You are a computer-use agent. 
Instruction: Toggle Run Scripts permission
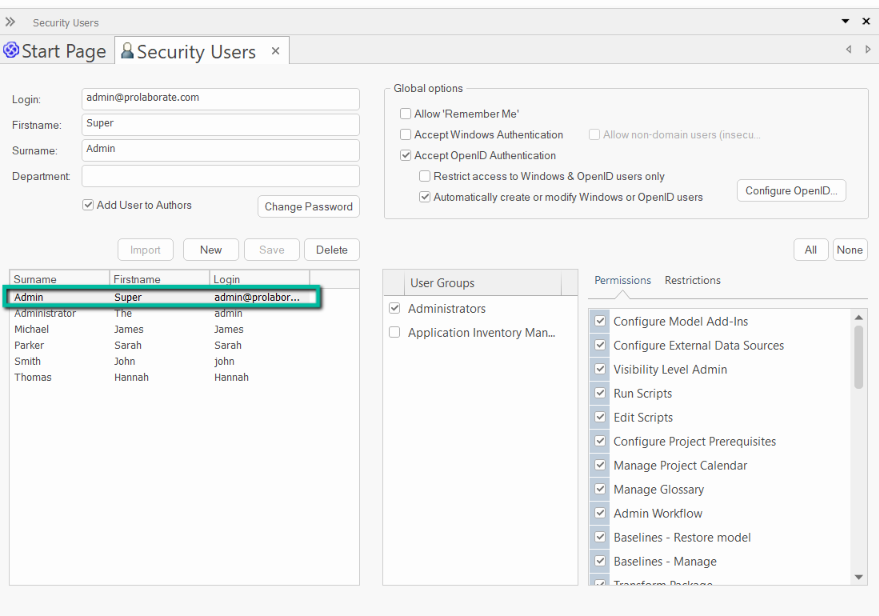[x=600, y=393]
